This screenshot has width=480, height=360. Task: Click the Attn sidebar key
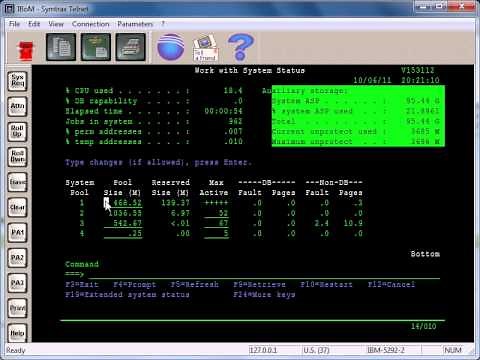pos(17,106)
